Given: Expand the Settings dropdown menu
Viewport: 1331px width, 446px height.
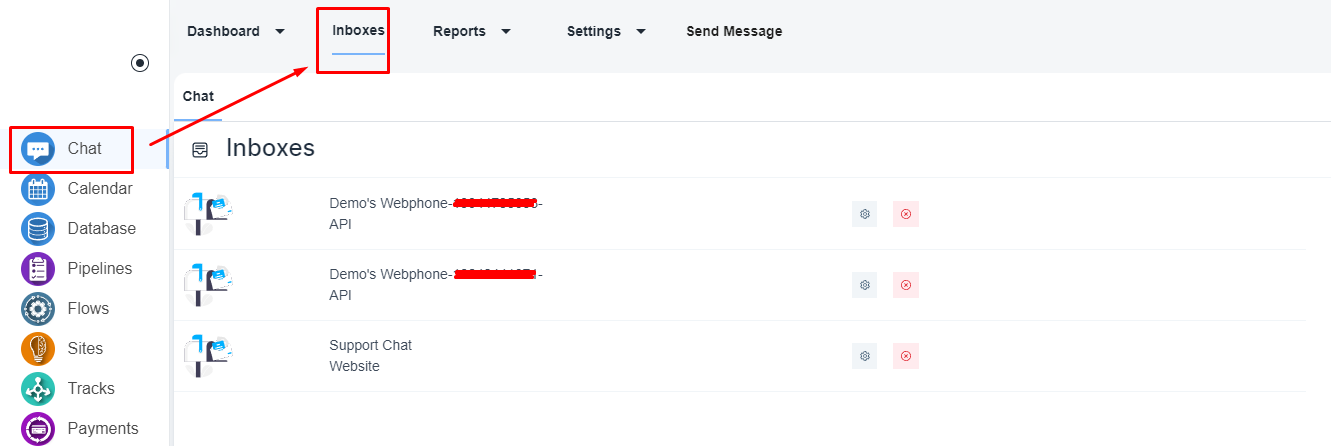Looking at the screenshot, I should coord(606,31).
